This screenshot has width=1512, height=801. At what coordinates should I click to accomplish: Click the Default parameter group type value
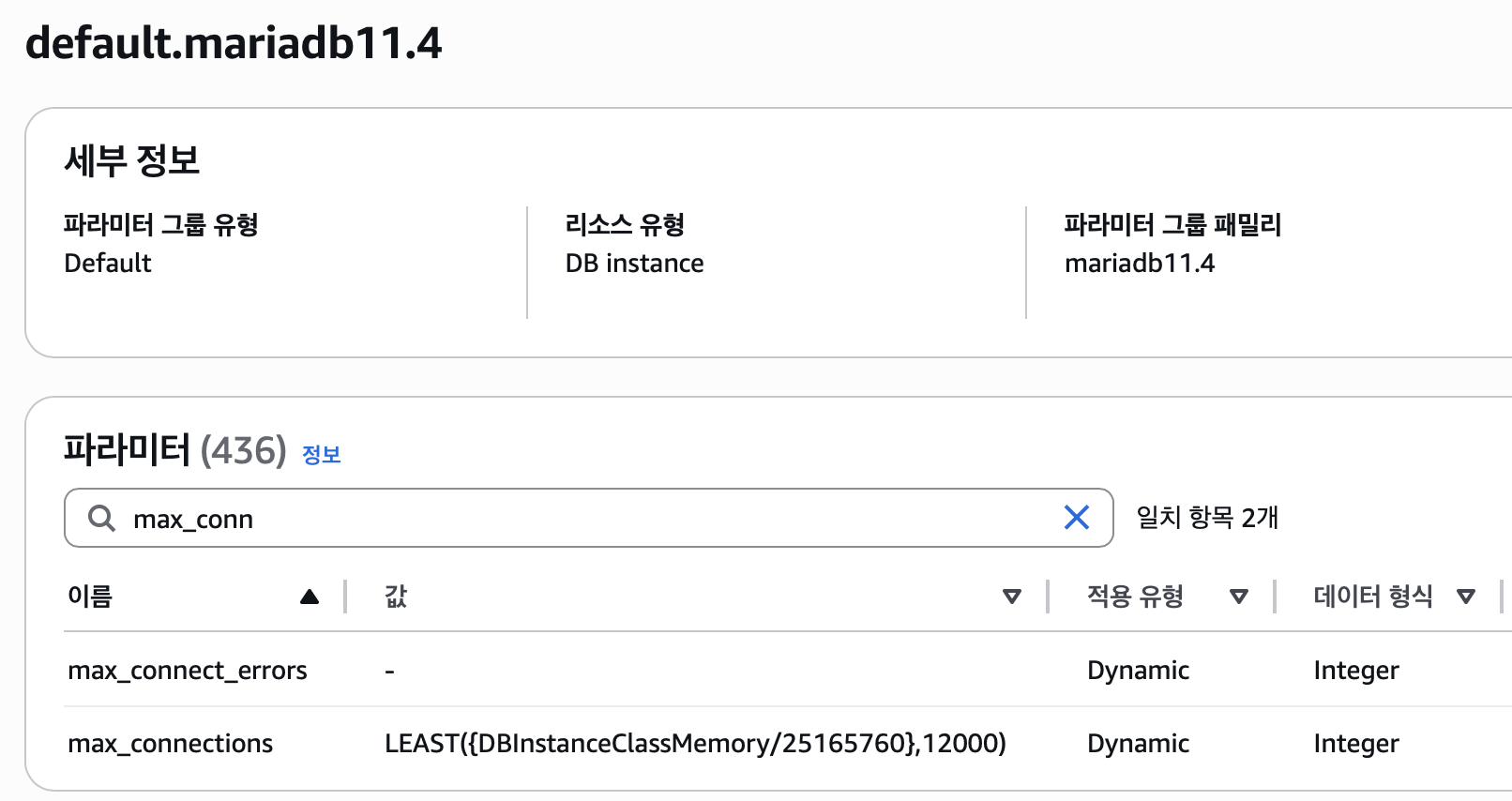pyautogui.click(x=108, y=264)
